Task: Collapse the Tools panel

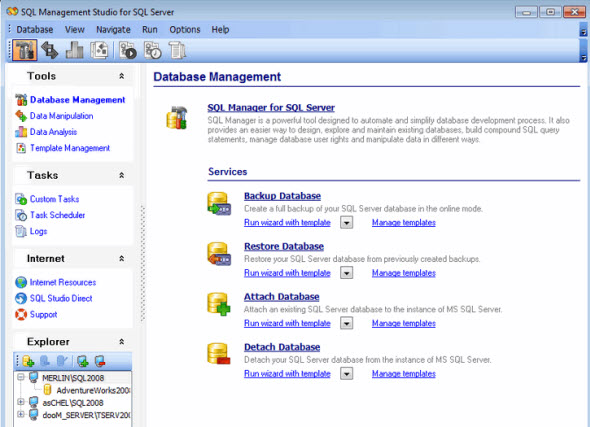Action: (x=122, y=76)
